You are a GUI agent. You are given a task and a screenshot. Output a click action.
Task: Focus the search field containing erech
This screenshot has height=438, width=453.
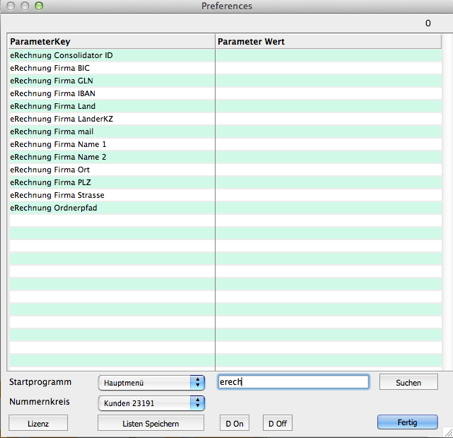click(293, 382)
